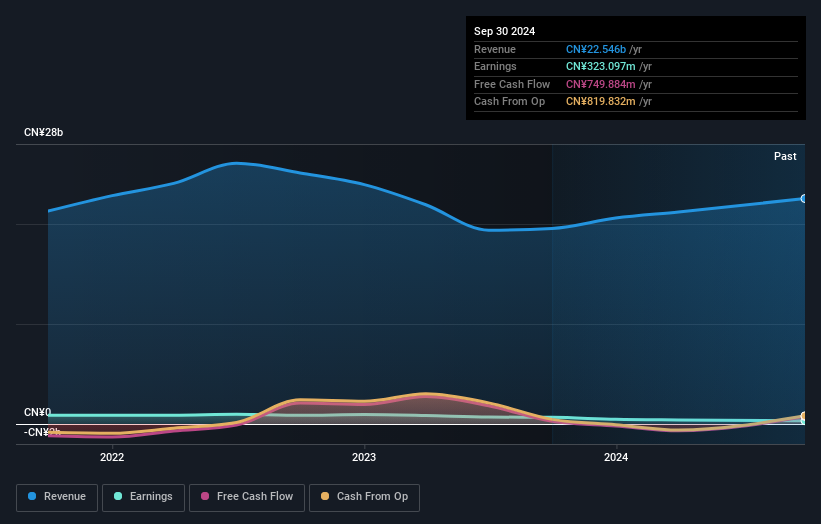Click the CN¥749.884m free cash flow value
Image resolution: width=821 pixels, height=524 pixels.
pos(601,84)
